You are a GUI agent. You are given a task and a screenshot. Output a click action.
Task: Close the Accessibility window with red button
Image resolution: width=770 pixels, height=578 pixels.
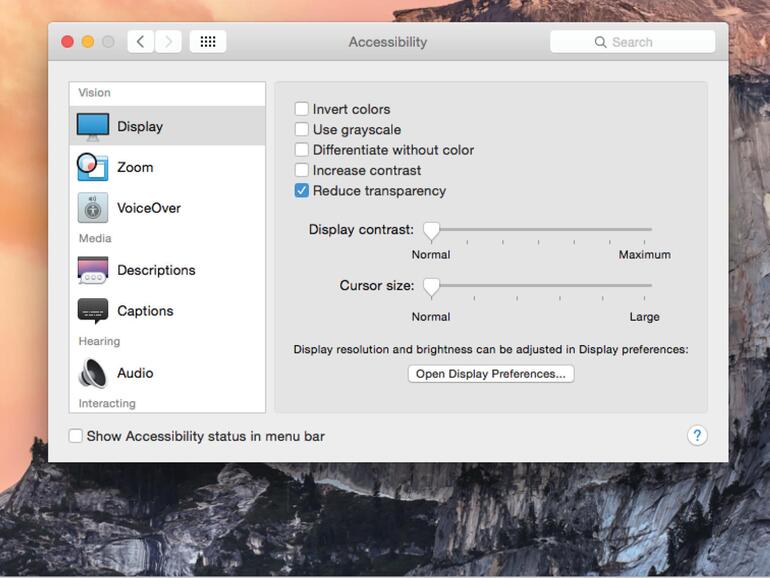point(68,42)
